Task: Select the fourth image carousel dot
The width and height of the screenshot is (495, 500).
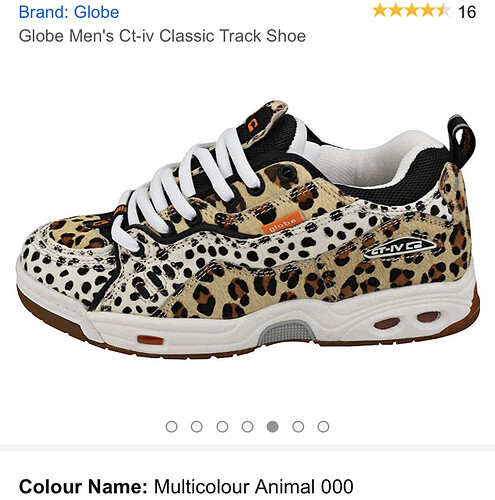Action: pyautogui.click(x=247, y=426)
